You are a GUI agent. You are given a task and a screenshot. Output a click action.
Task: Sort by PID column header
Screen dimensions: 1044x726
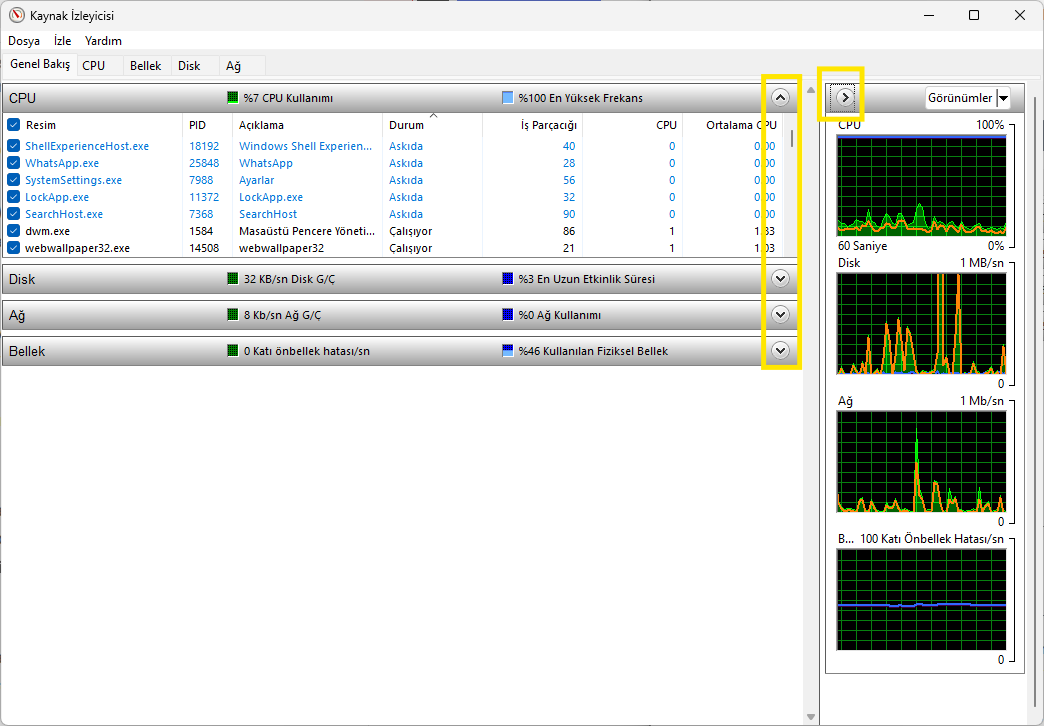[207, 125]
